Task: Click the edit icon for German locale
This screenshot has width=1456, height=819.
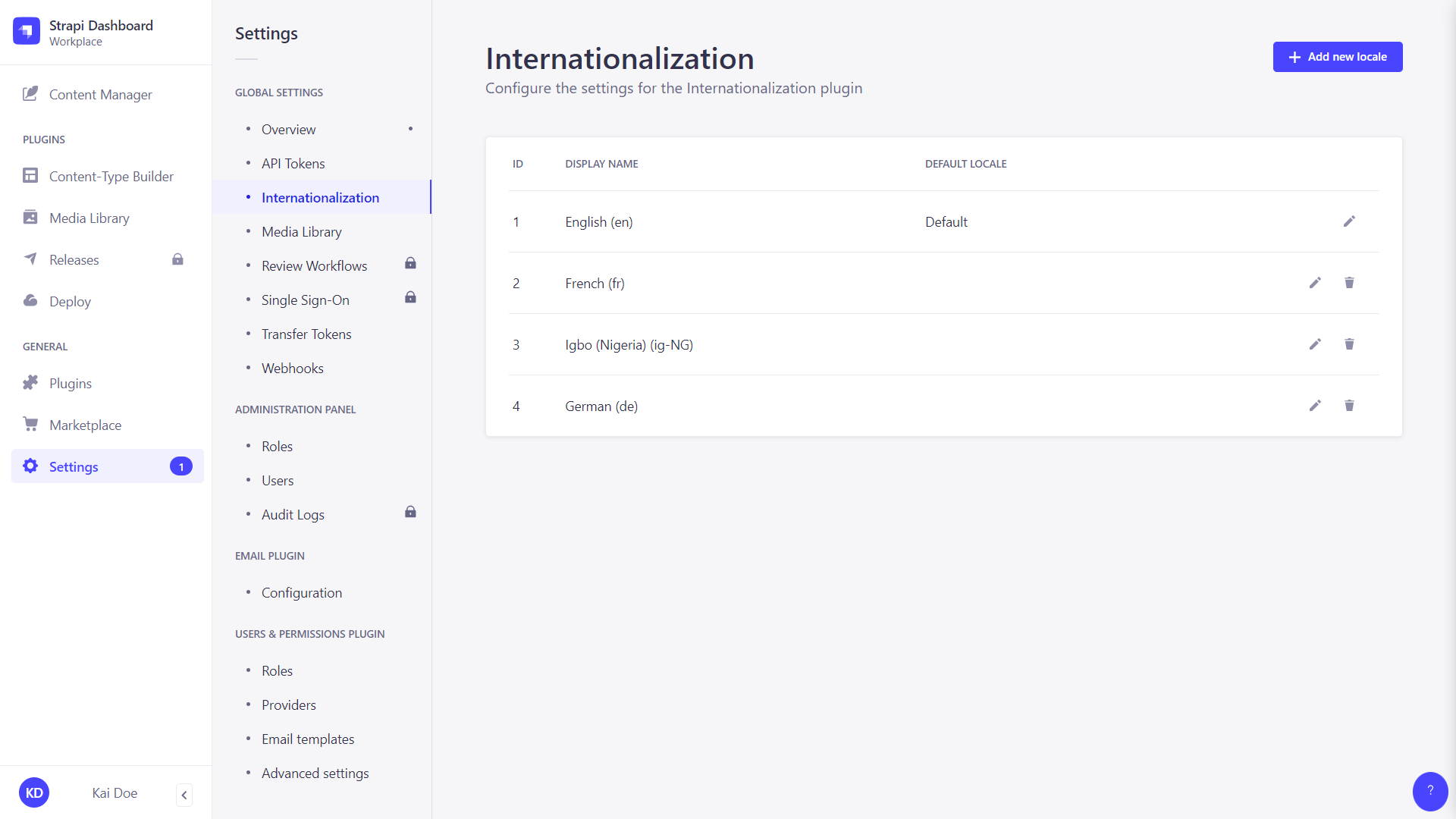Action: [1315, 405]
